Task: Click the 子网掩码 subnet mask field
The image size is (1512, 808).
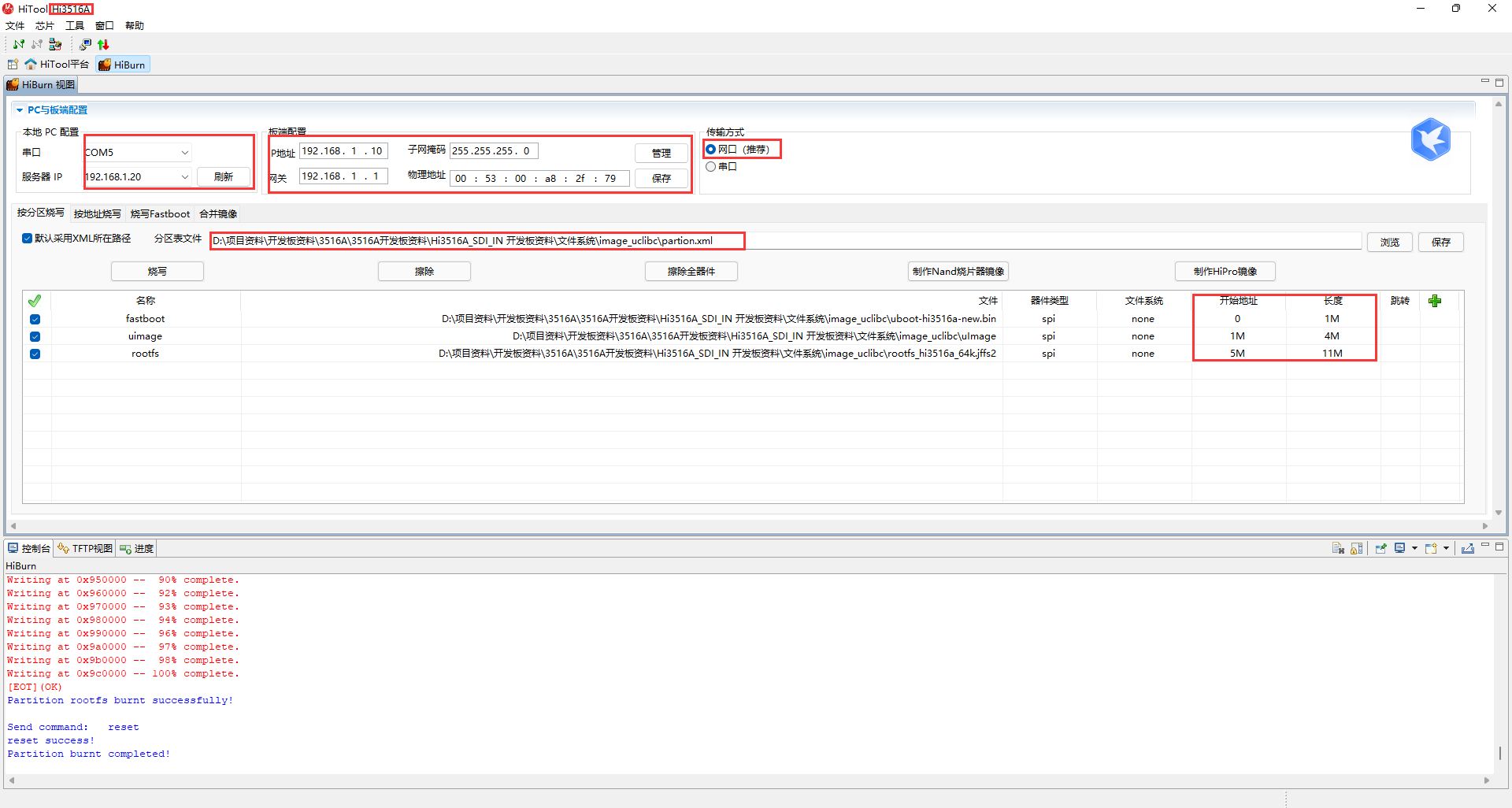Action: pyautogui.click(x=494, y=150)
